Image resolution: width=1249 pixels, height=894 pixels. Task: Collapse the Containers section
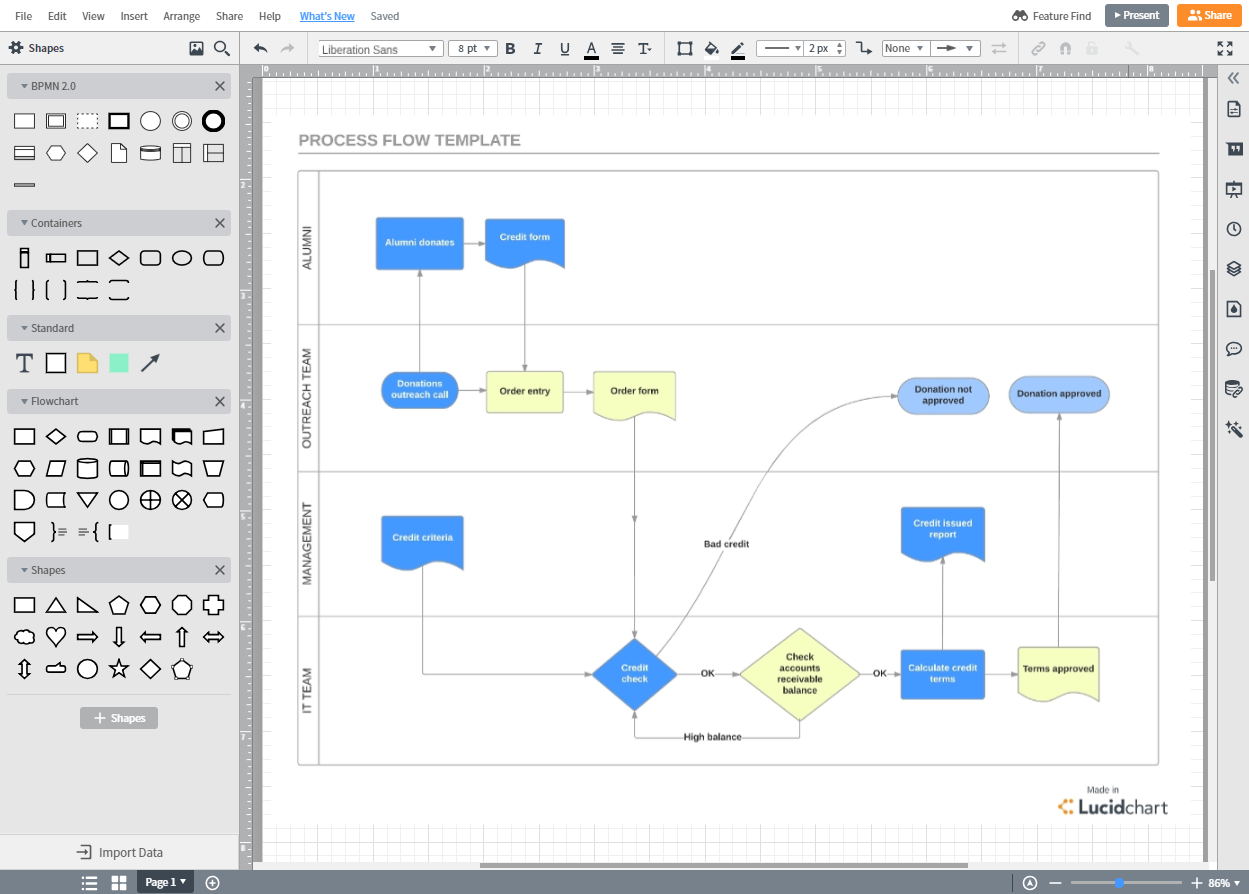22,223
